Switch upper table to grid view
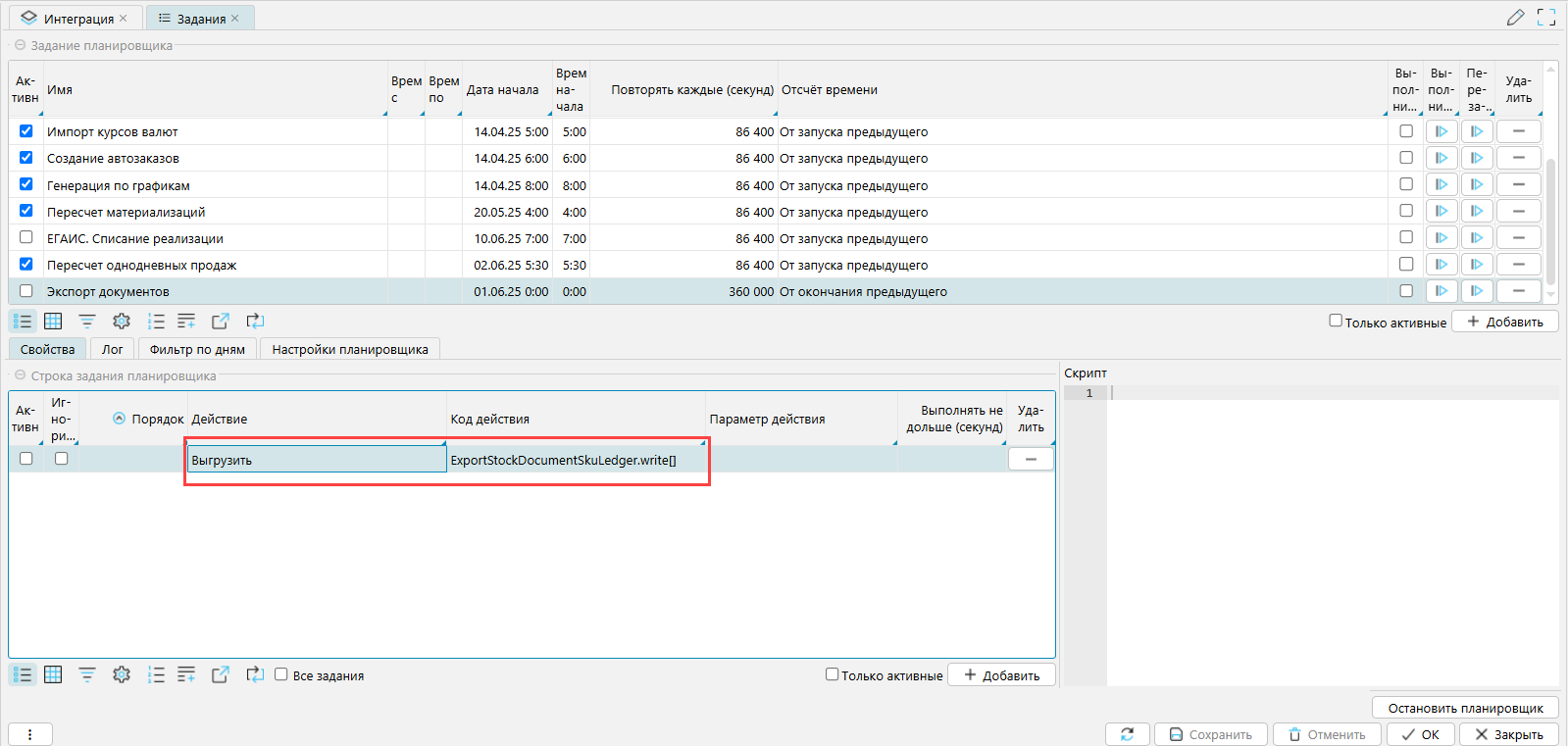The width and height of the screenshot is (1568, 746). 53,322
